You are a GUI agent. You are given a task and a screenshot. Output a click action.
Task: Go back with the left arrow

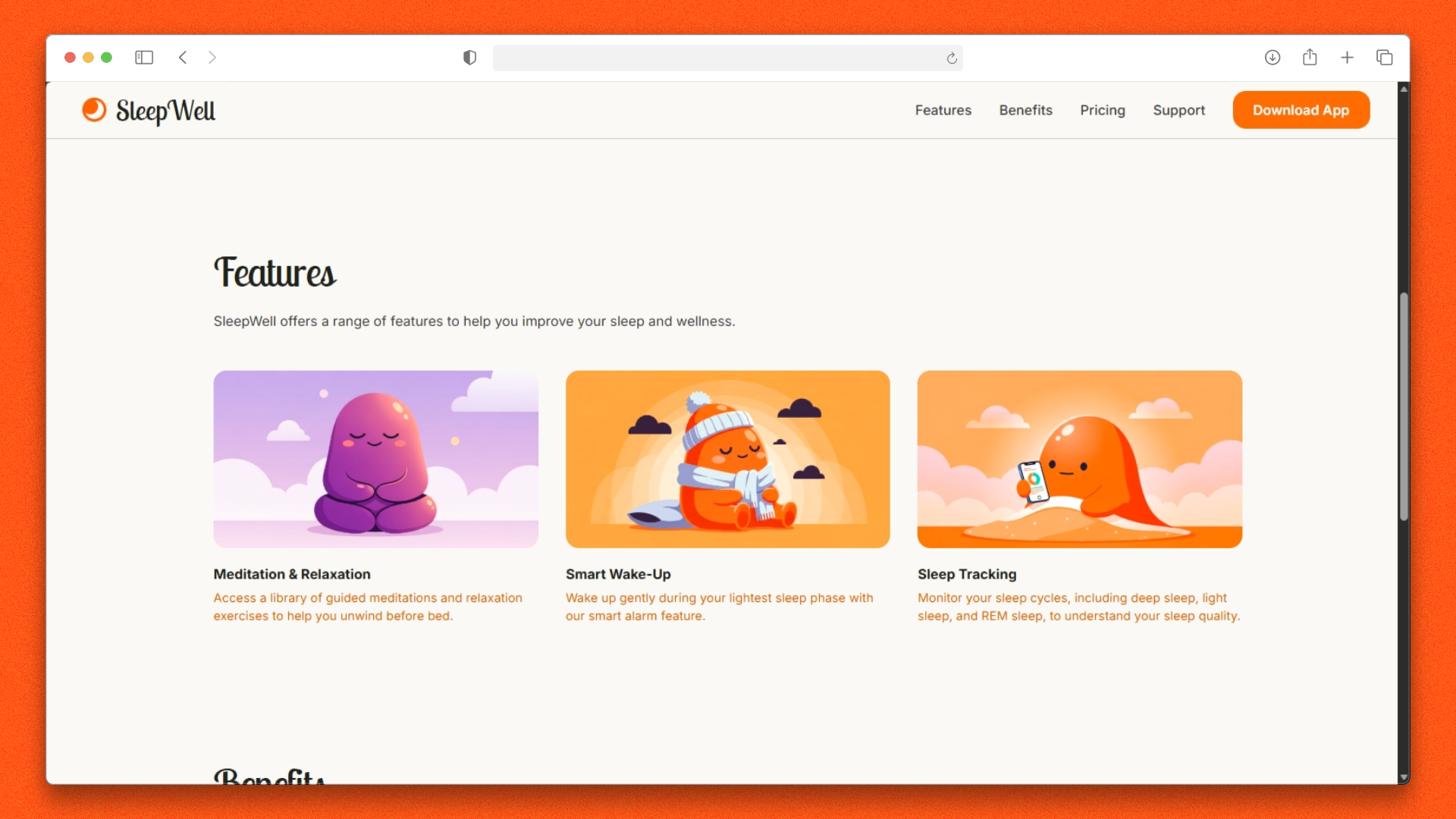tap(183, 58)
